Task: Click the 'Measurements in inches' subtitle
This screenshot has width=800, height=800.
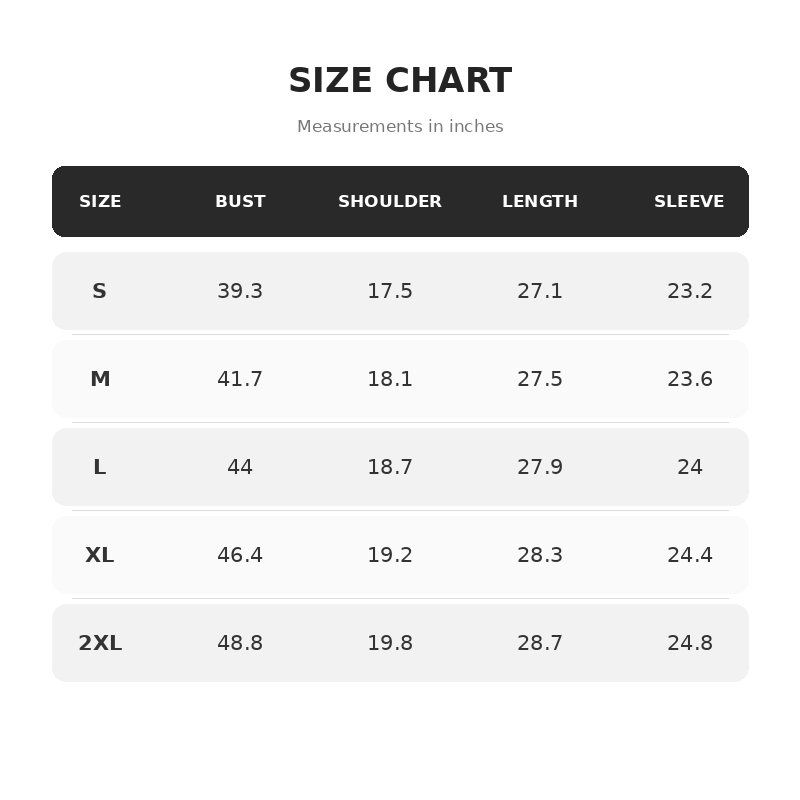Action: click(400, 126)
